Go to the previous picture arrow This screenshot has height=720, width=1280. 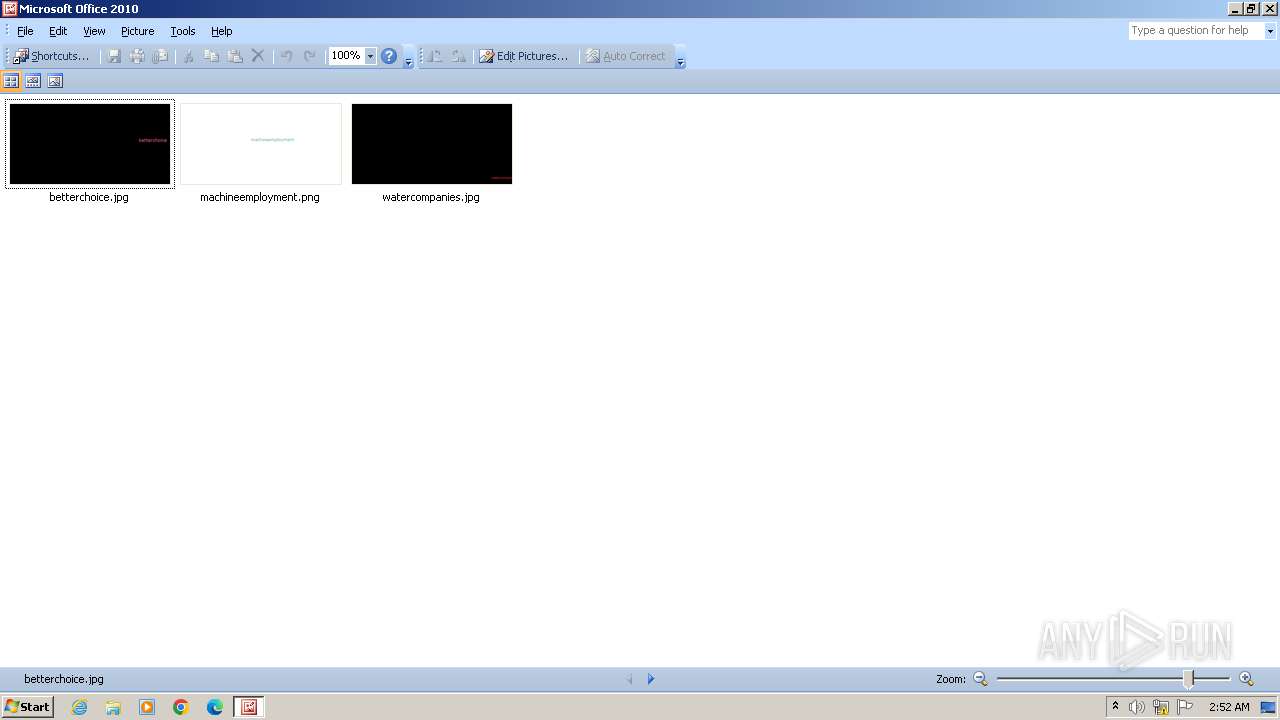[x=630, y=679]
